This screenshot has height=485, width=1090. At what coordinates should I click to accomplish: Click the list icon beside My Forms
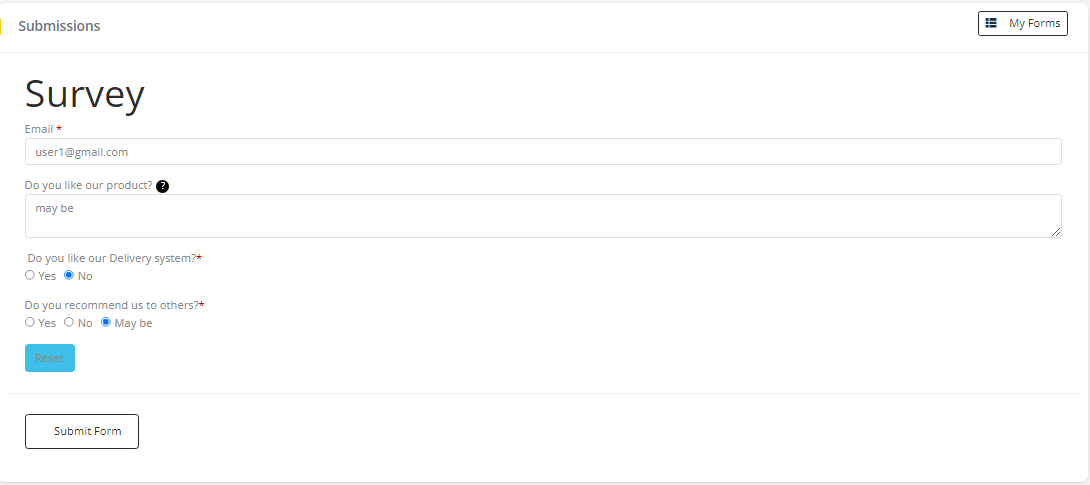991,23
